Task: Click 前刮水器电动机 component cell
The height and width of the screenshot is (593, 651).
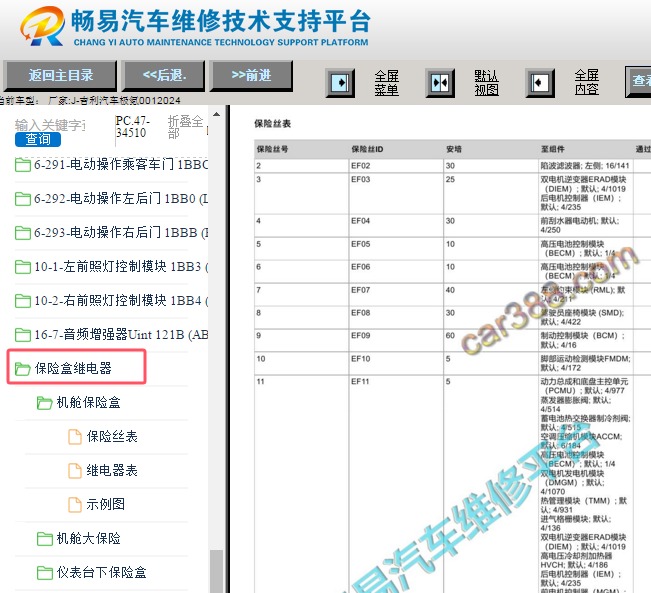Action: [x=585, y=225]
